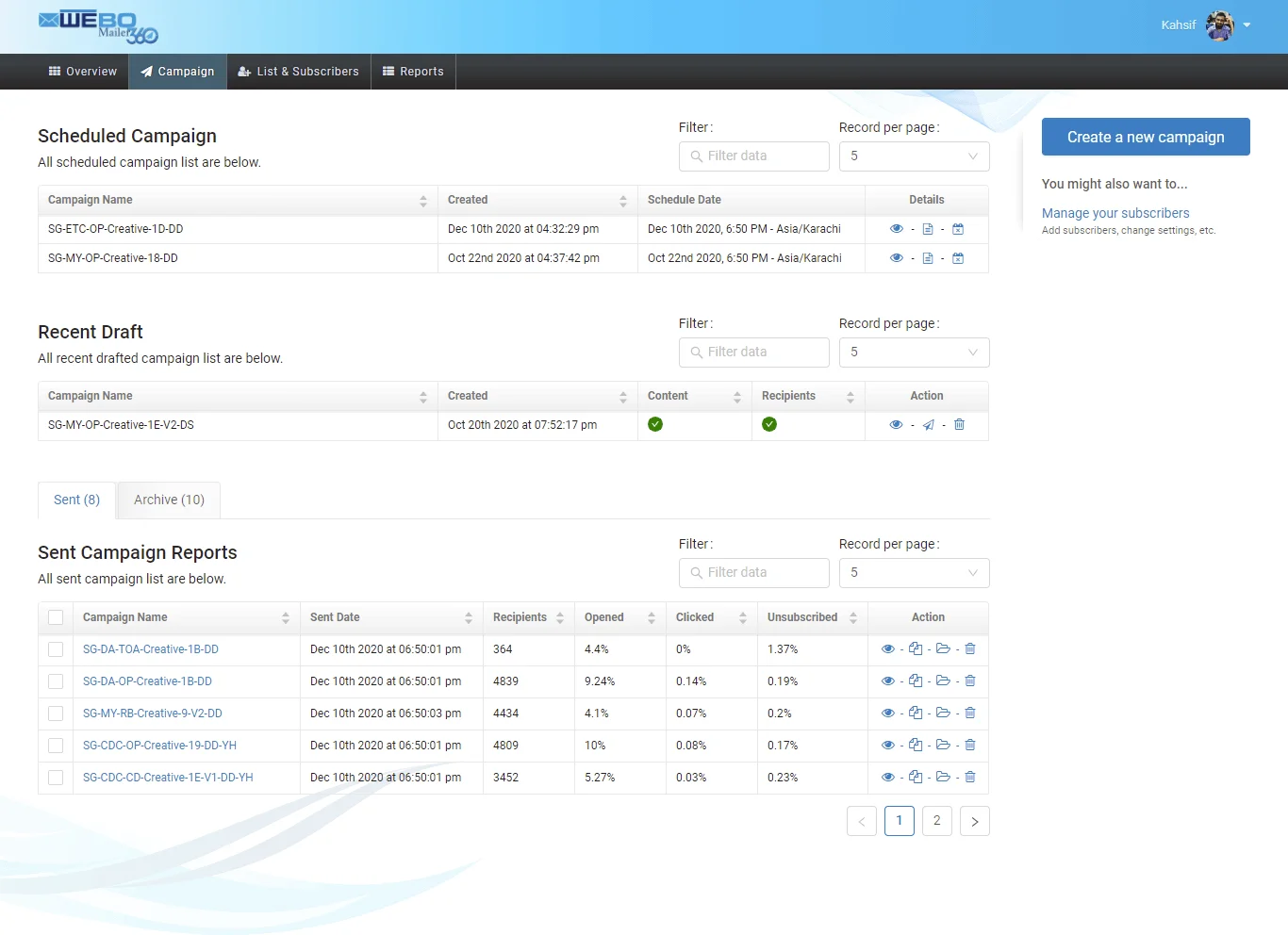Click copy icon for SG-CDC-CD-Creative-1E-V1-DD-YH
1288x935 pixels.
point(916,778)
